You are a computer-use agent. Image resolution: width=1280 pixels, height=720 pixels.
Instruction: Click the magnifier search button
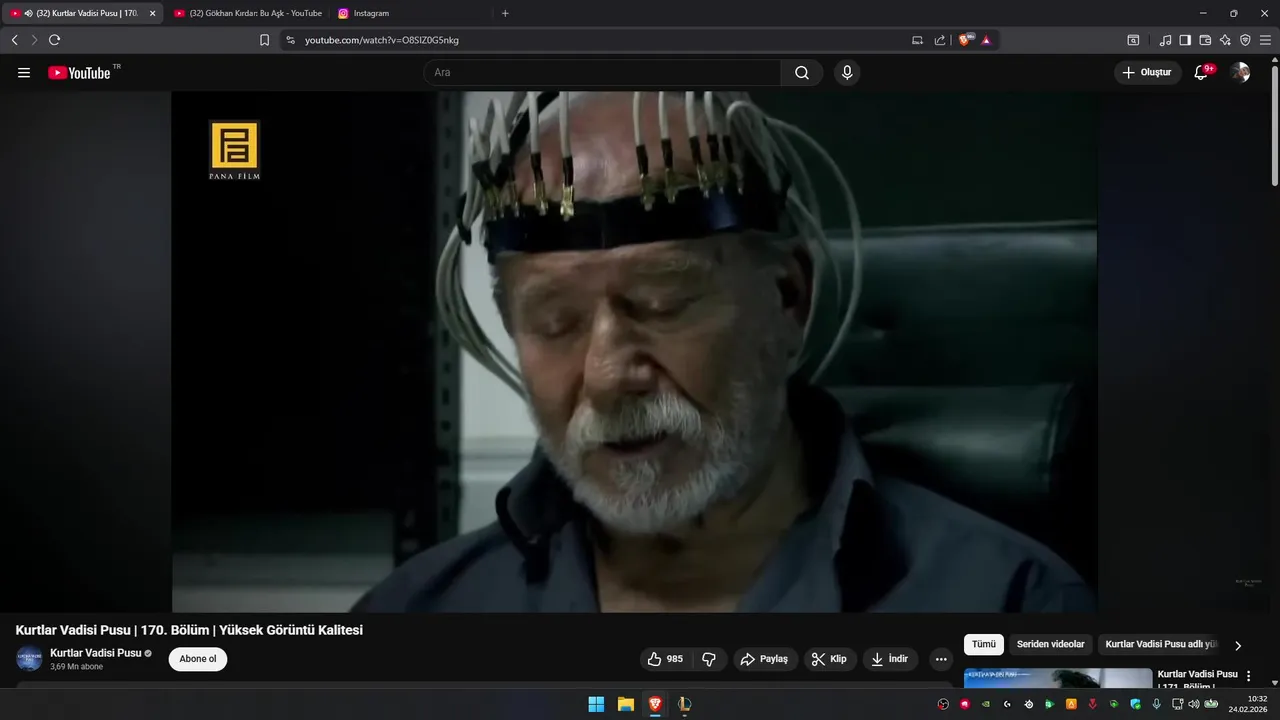pos(802,73)
